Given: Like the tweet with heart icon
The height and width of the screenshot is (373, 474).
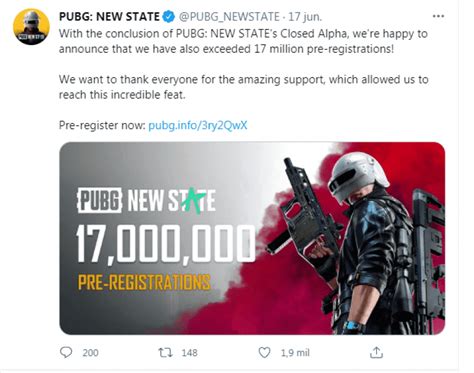Looking at the screenshot, I should click(264, 352).
